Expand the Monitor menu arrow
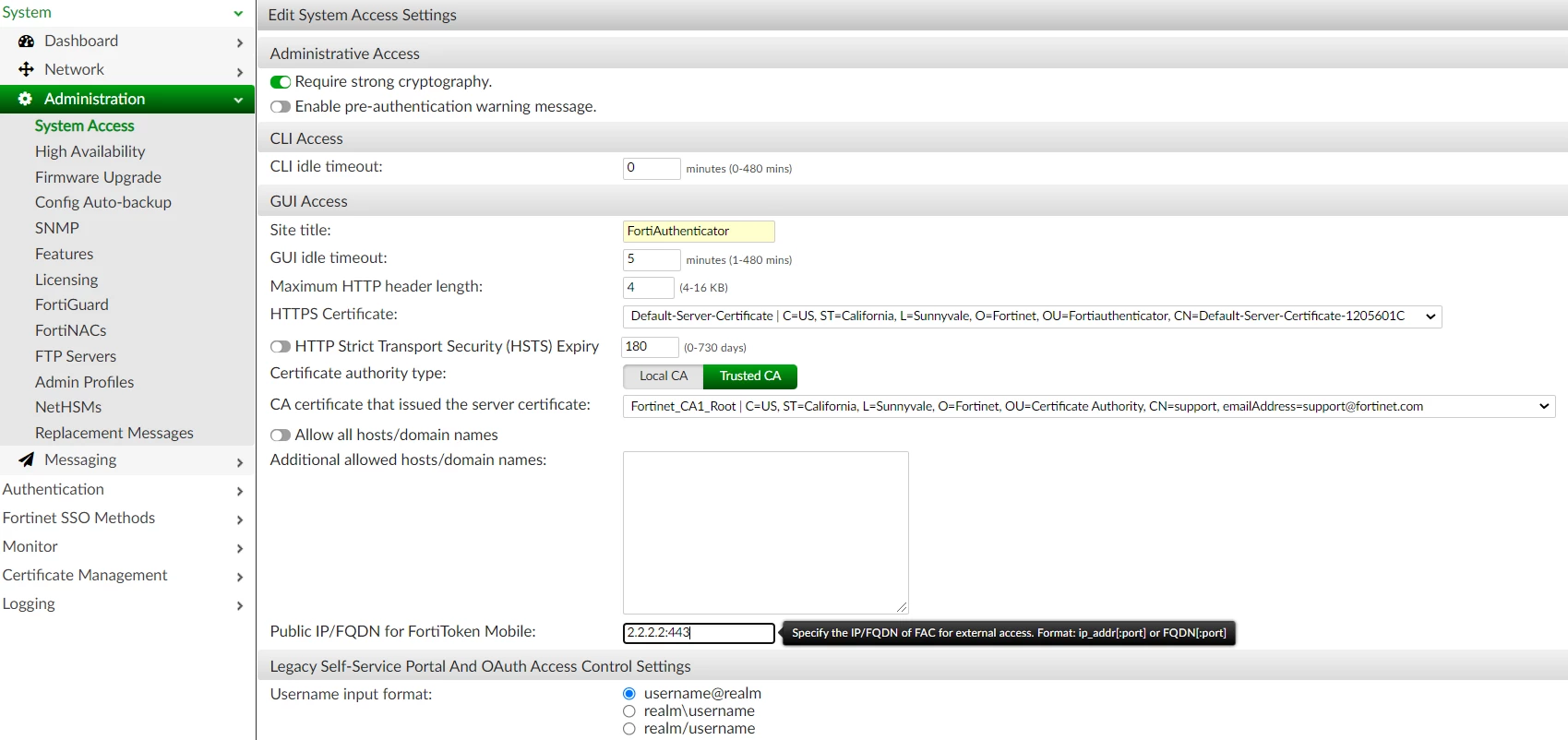Image resolution: width=1568 pixels, height=740 pixels. [240, 548]
